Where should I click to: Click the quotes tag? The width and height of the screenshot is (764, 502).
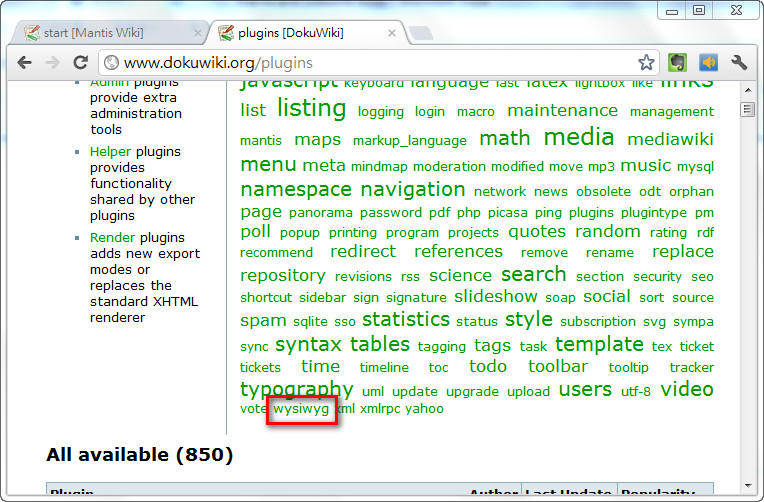pyautogui.click(x=537, y=232)
